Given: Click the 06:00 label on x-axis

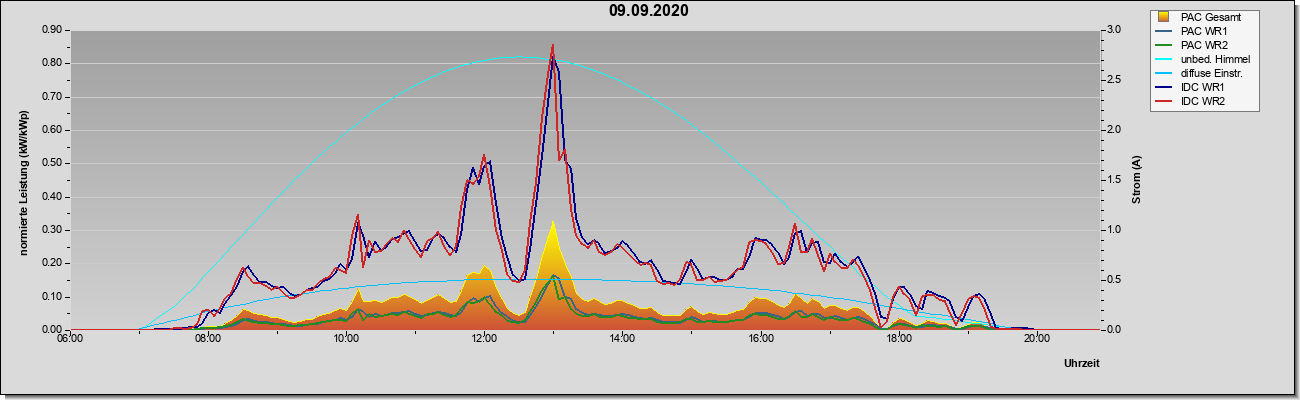Looking at the screenshot, I should (70, 338).
